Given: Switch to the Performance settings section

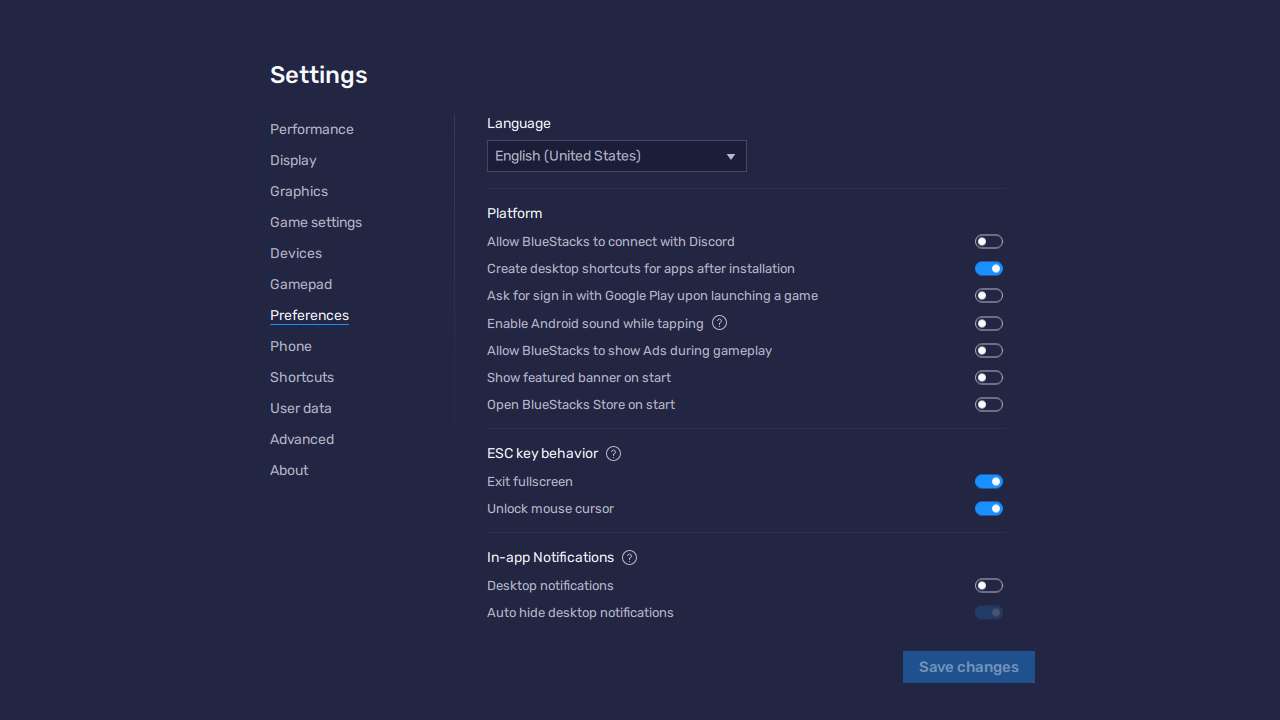Looking at the screenshot, I should 311,129.
